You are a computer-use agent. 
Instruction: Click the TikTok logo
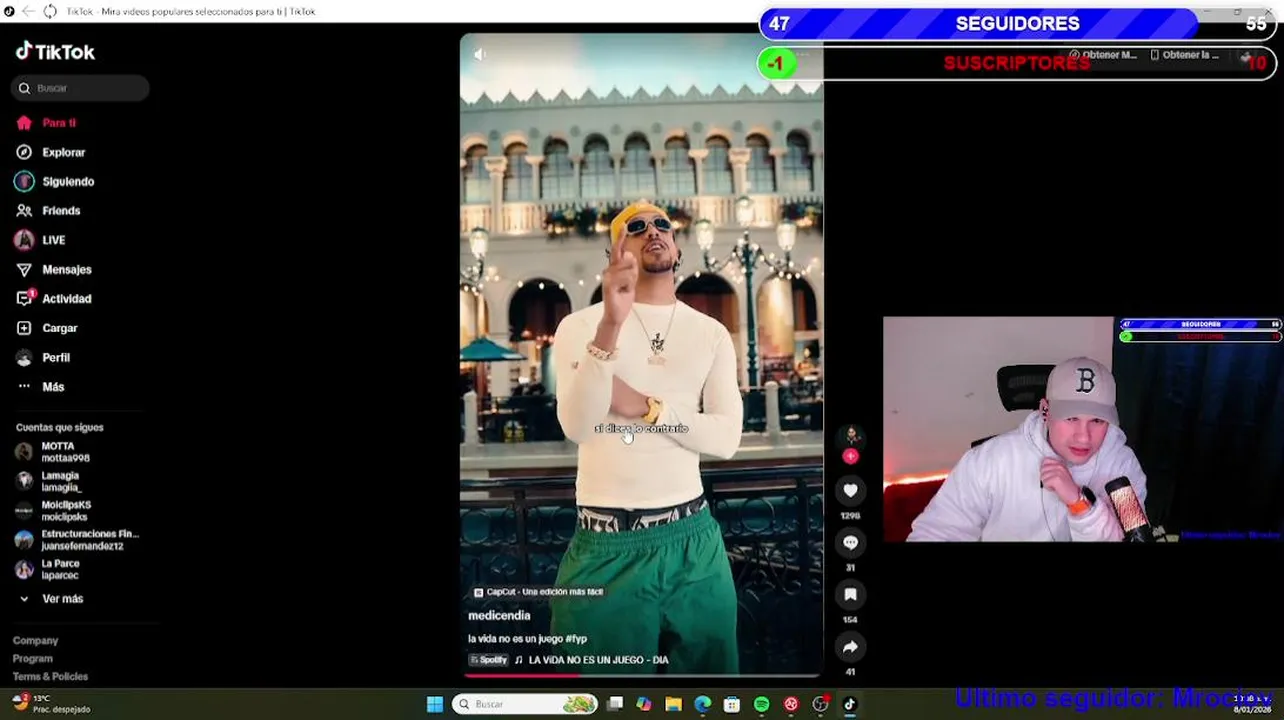55,52
